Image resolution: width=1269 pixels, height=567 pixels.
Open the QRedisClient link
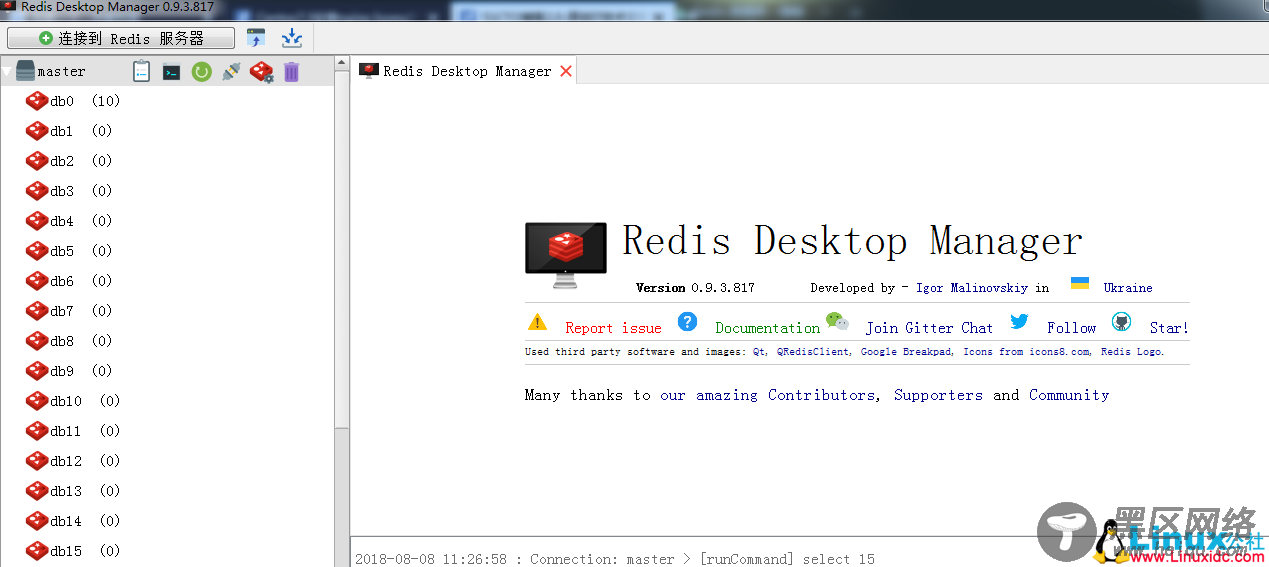tap(814, 352)
